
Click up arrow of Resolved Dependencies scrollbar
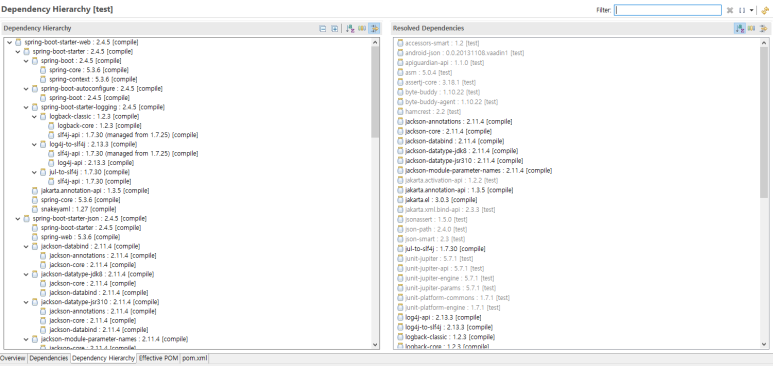click(x=765, y=42)
